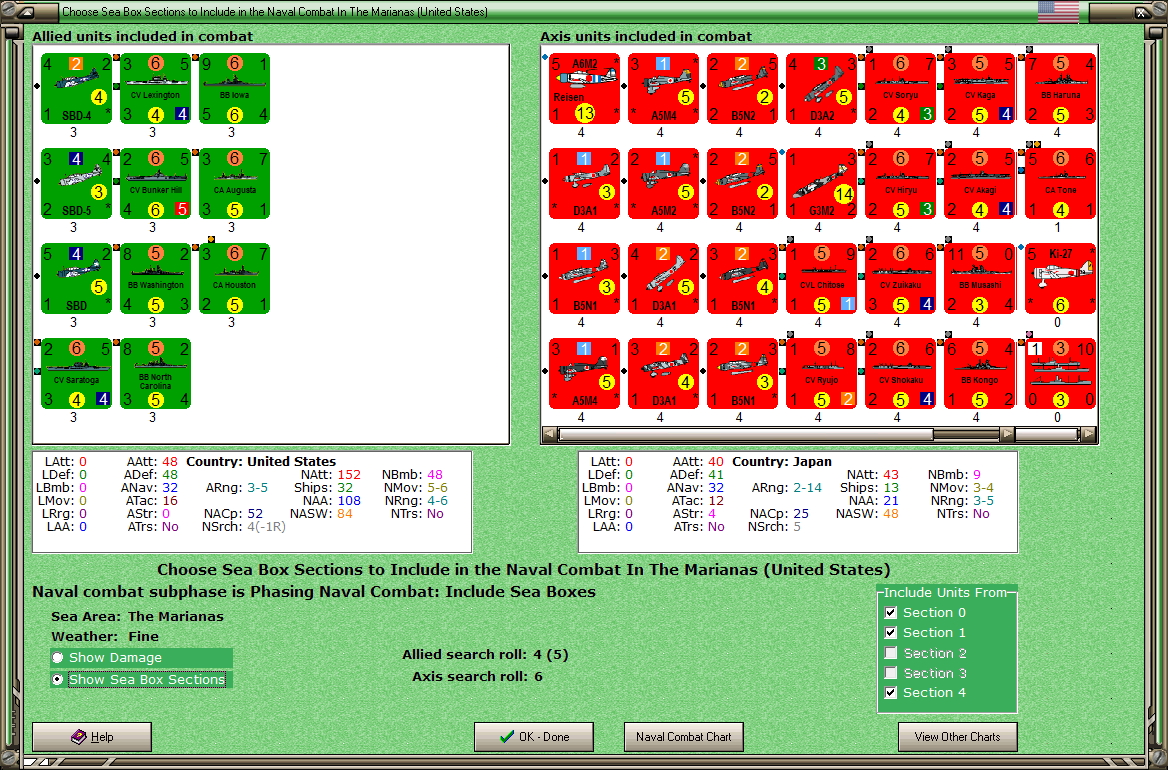Select the CV Shokaku carrier counter

(x=901, y=374)
